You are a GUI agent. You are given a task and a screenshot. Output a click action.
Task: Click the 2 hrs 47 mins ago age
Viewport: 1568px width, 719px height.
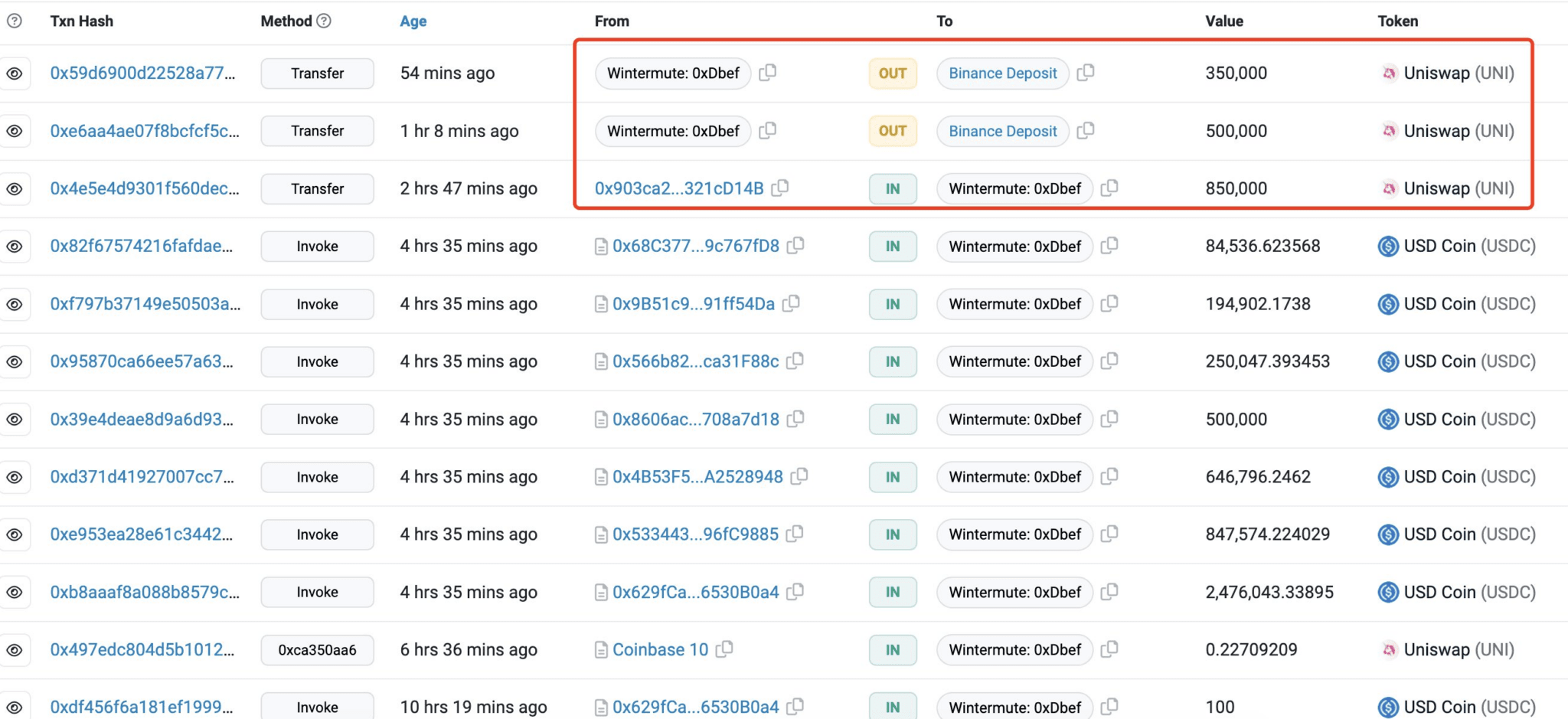[x=469, y=188]
